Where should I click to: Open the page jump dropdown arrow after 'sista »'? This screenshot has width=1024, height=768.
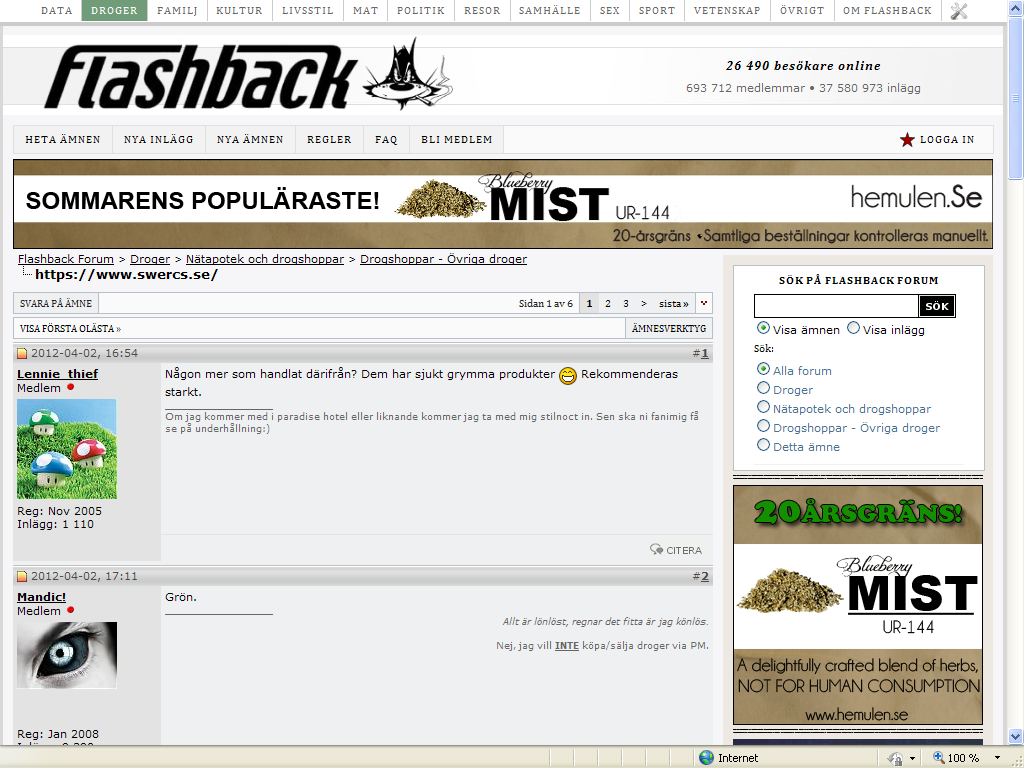(703, 304)
